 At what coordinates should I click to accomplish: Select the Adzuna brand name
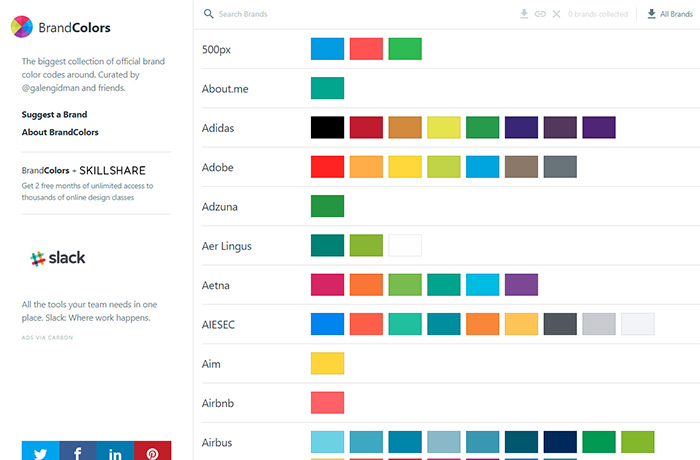point(220,206)
